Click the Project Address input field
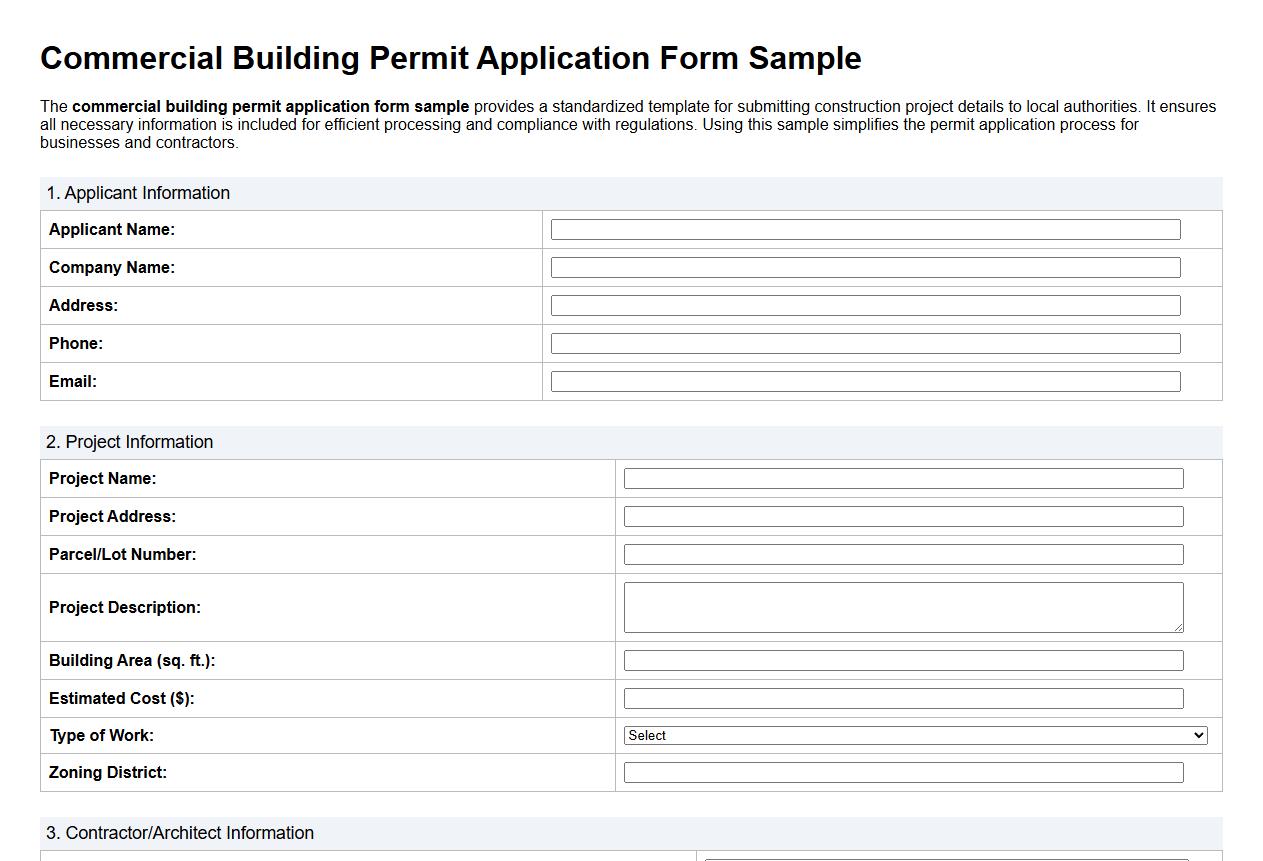 902,516
